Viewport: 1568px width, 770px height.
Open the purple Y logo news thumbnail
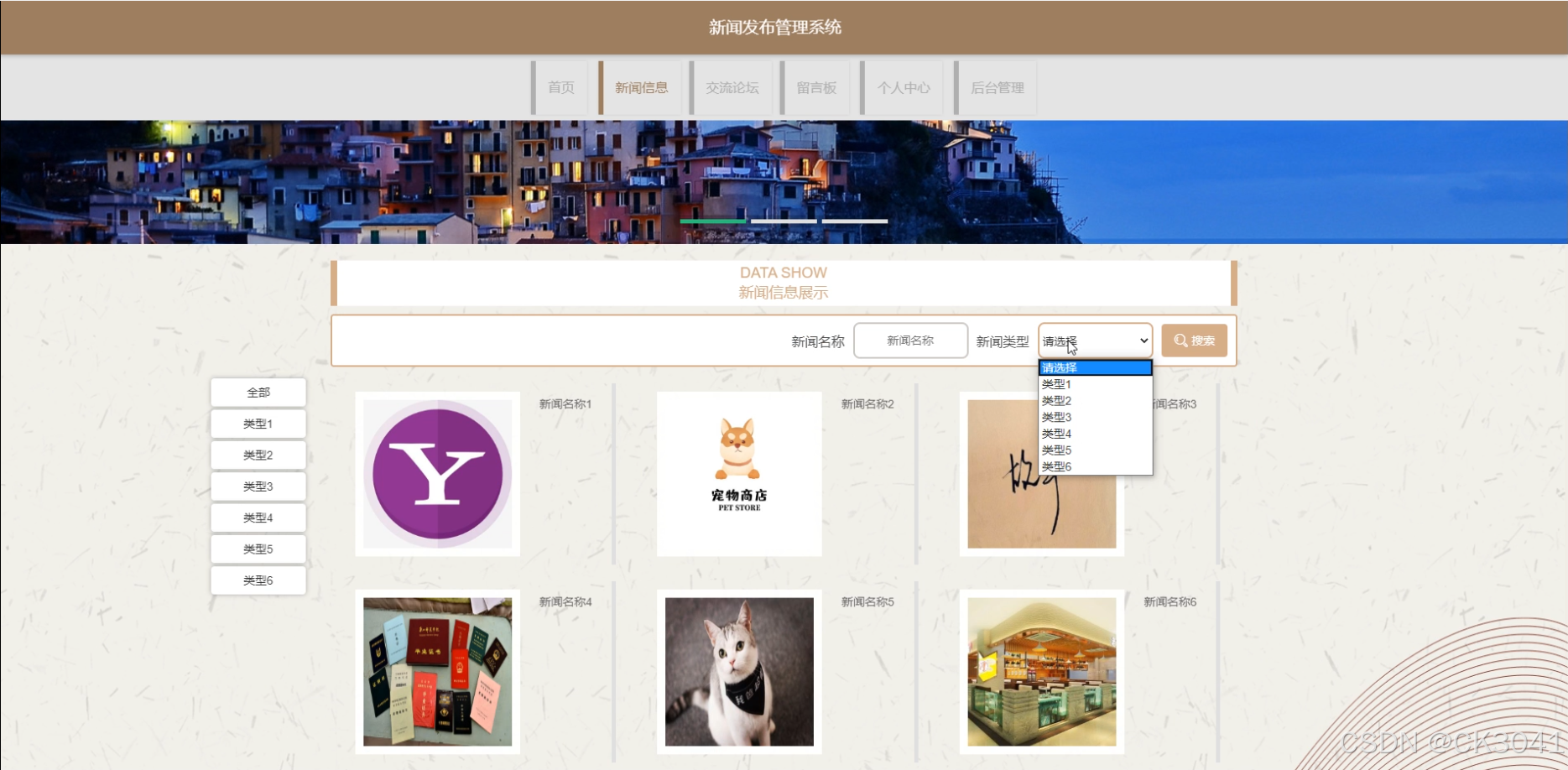click(438, 474)
